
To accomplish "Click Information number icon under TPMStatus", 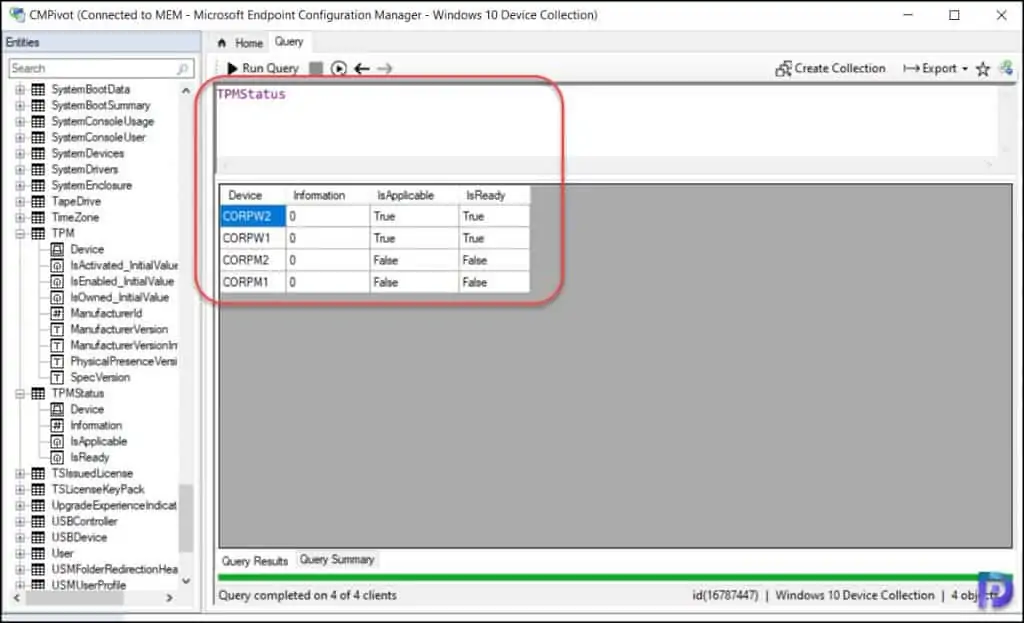I will click(x=57, y=425).
